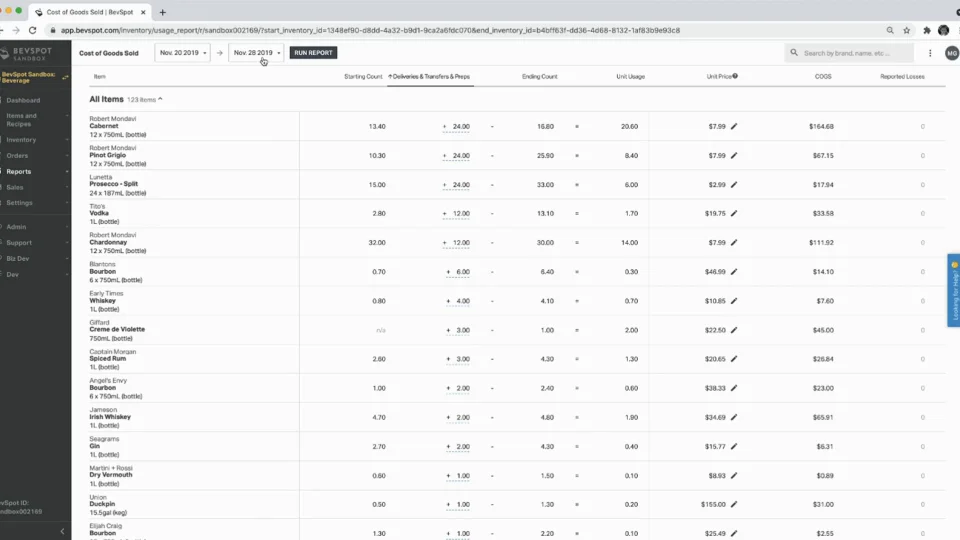Sort by Deliveries & Transfers & Preps column
The image size is (960, 540).
(429, 77)
